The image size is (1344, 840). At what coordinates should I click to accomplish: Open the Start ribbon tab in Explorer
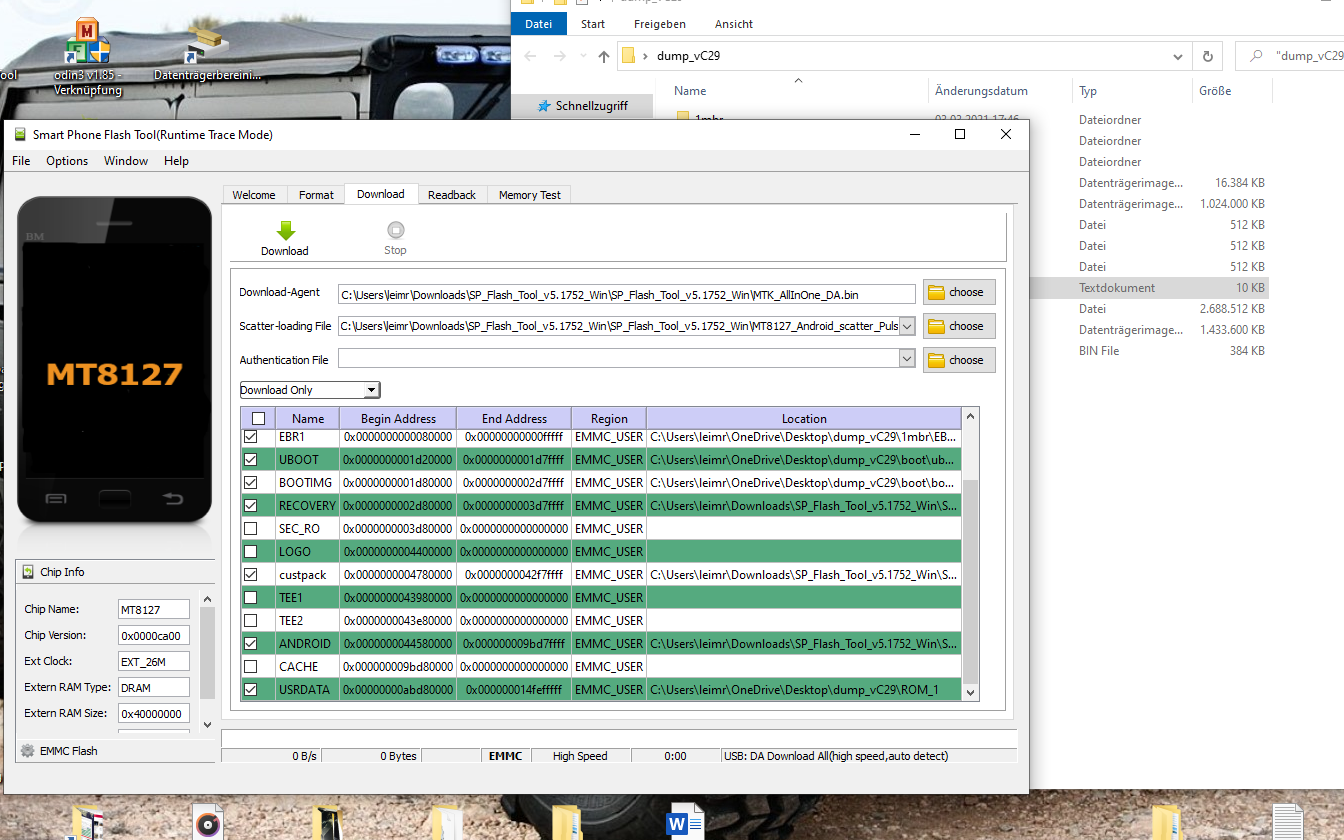coord(593,24)
